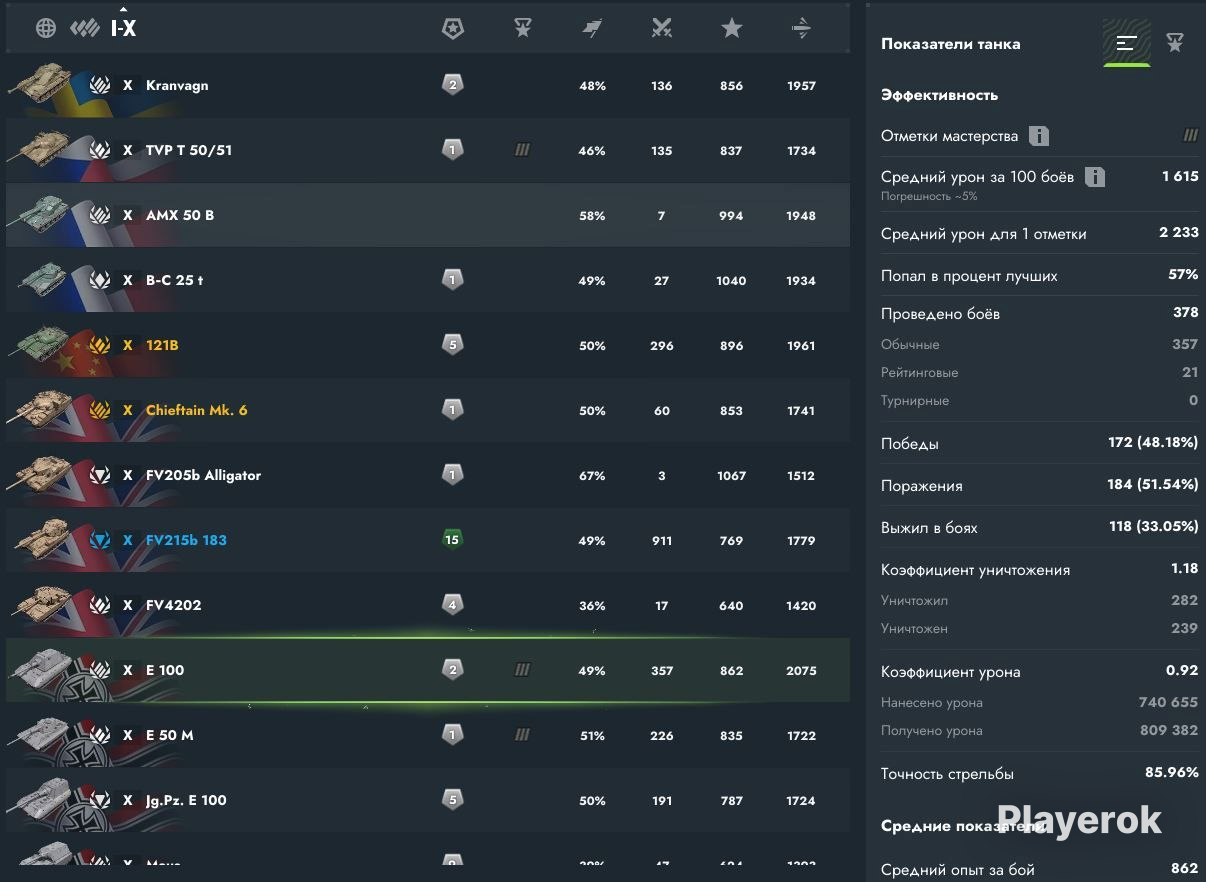Click the E 100 tank thumbnail
The width and height of the screenshot is (1206, 882).
[x=42, y=667]
